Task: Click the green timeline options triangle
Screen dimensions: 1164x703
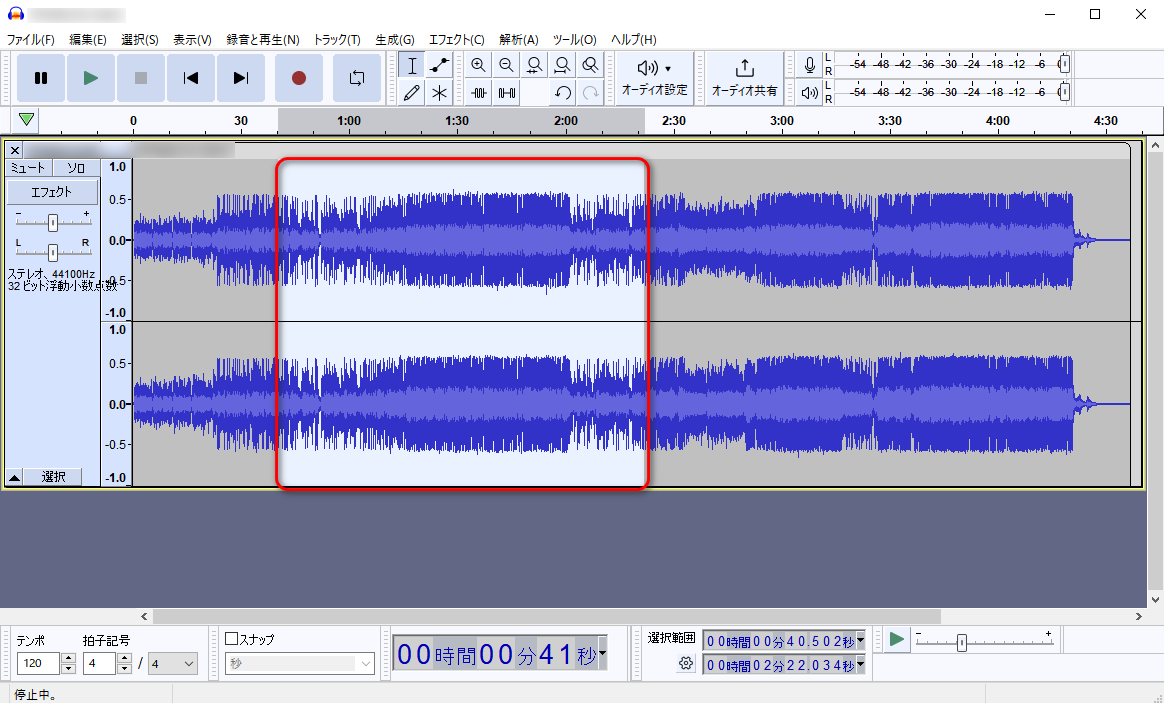Action: pyautogui.click(x=27, y=120)
